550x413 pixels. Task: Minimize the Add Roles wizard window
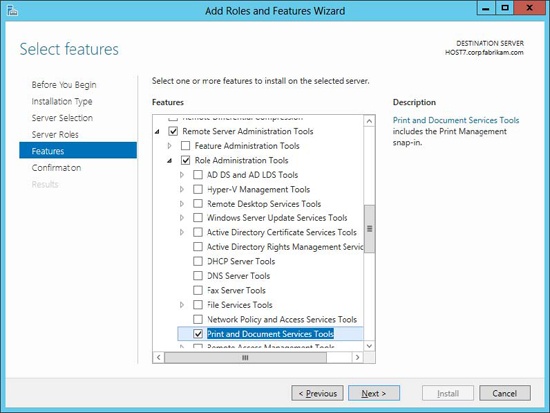tap(486, 8)
